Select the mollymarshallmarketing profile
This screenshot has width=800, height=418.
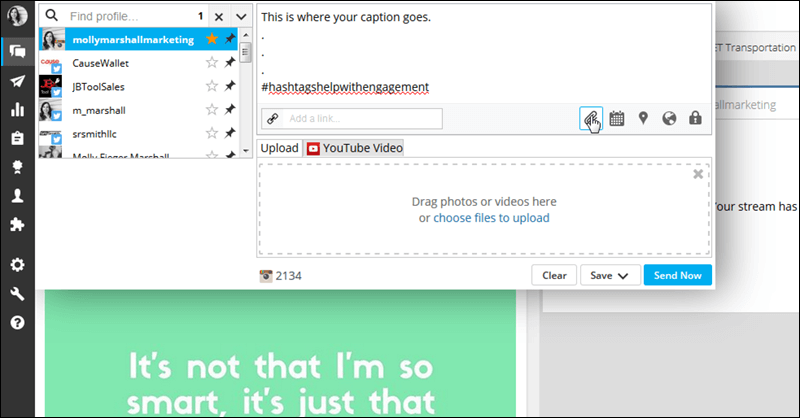coord(133,39)
